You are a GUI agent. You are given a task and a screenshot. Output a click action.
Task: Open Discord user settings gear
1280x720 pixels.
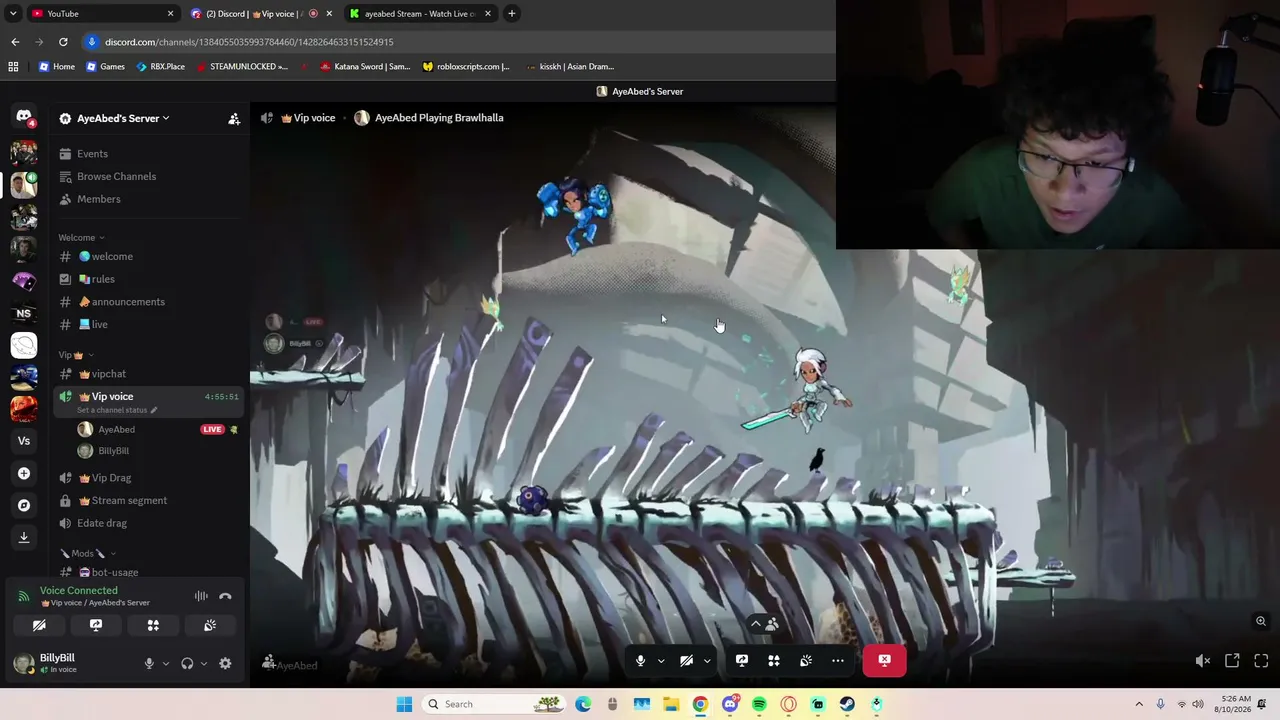[x=225, y=663]
